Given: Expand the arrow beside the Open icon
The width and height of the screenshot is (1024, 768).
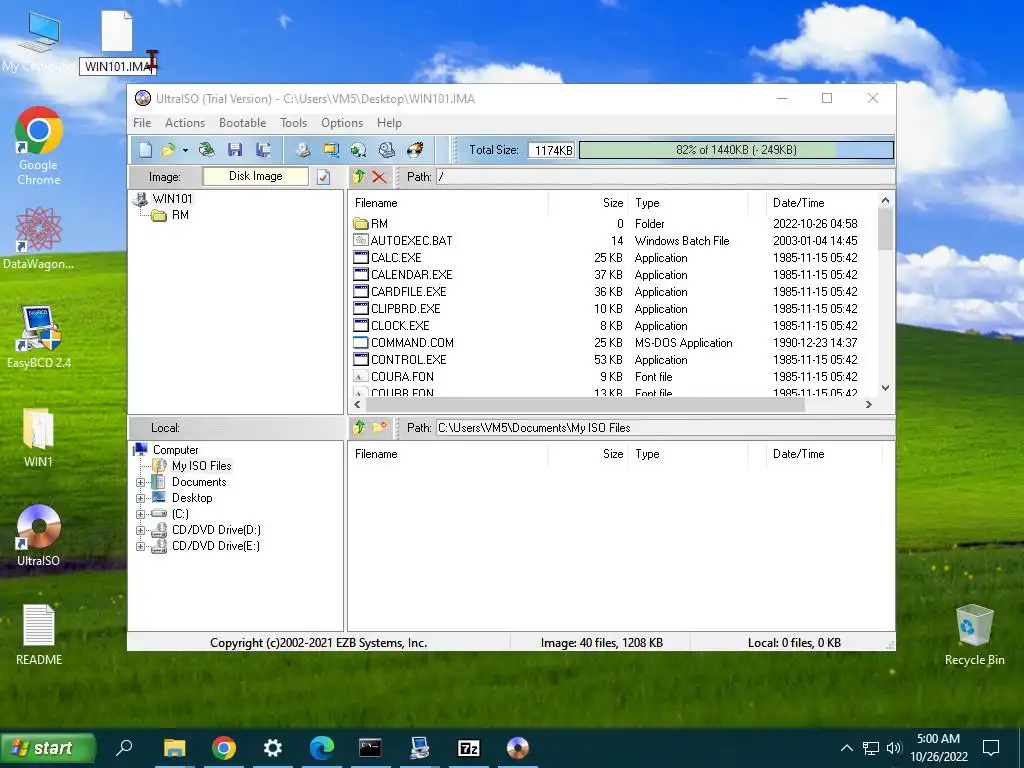Looking at the screenshot, I should tap(185, 151).
